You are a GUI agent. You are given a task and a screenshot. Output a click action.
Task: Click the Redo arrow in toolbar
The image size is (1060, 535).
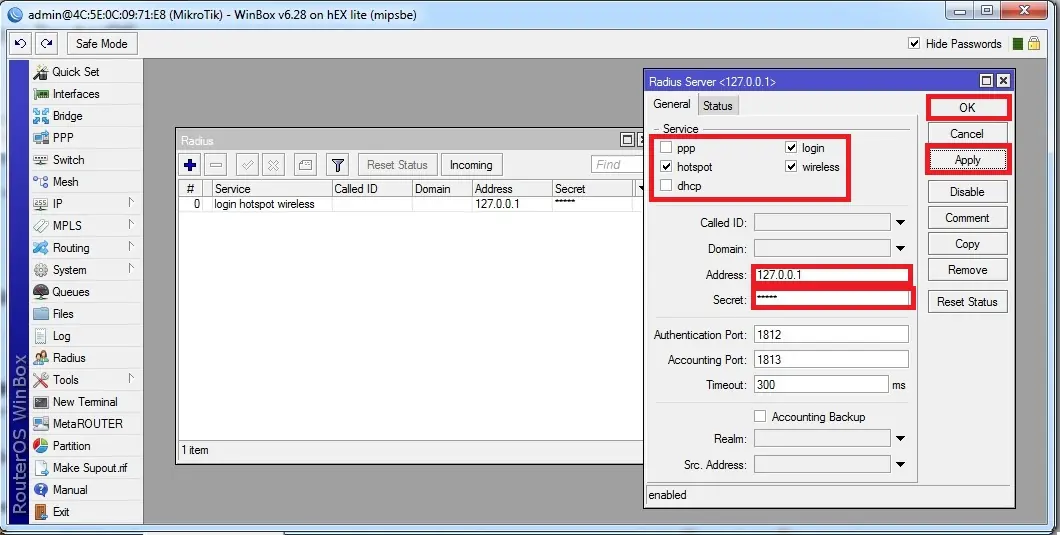(x=46, y=43)
